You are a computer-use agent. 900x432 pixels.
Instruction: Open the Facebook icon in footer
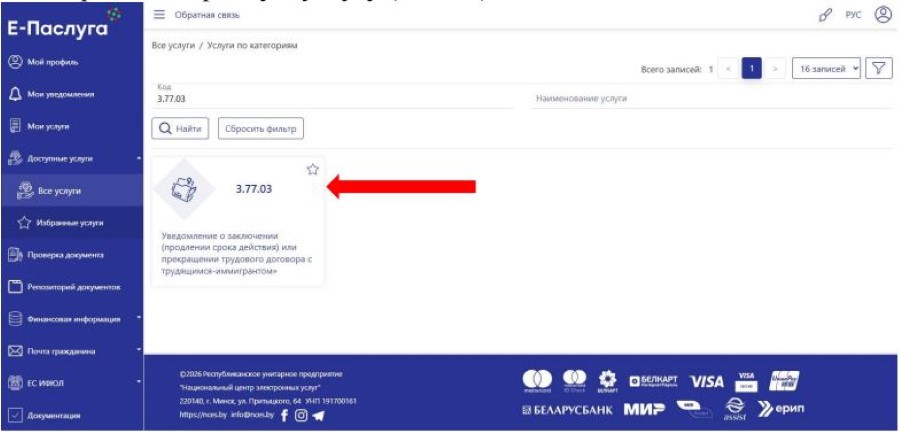coord(284,415)
